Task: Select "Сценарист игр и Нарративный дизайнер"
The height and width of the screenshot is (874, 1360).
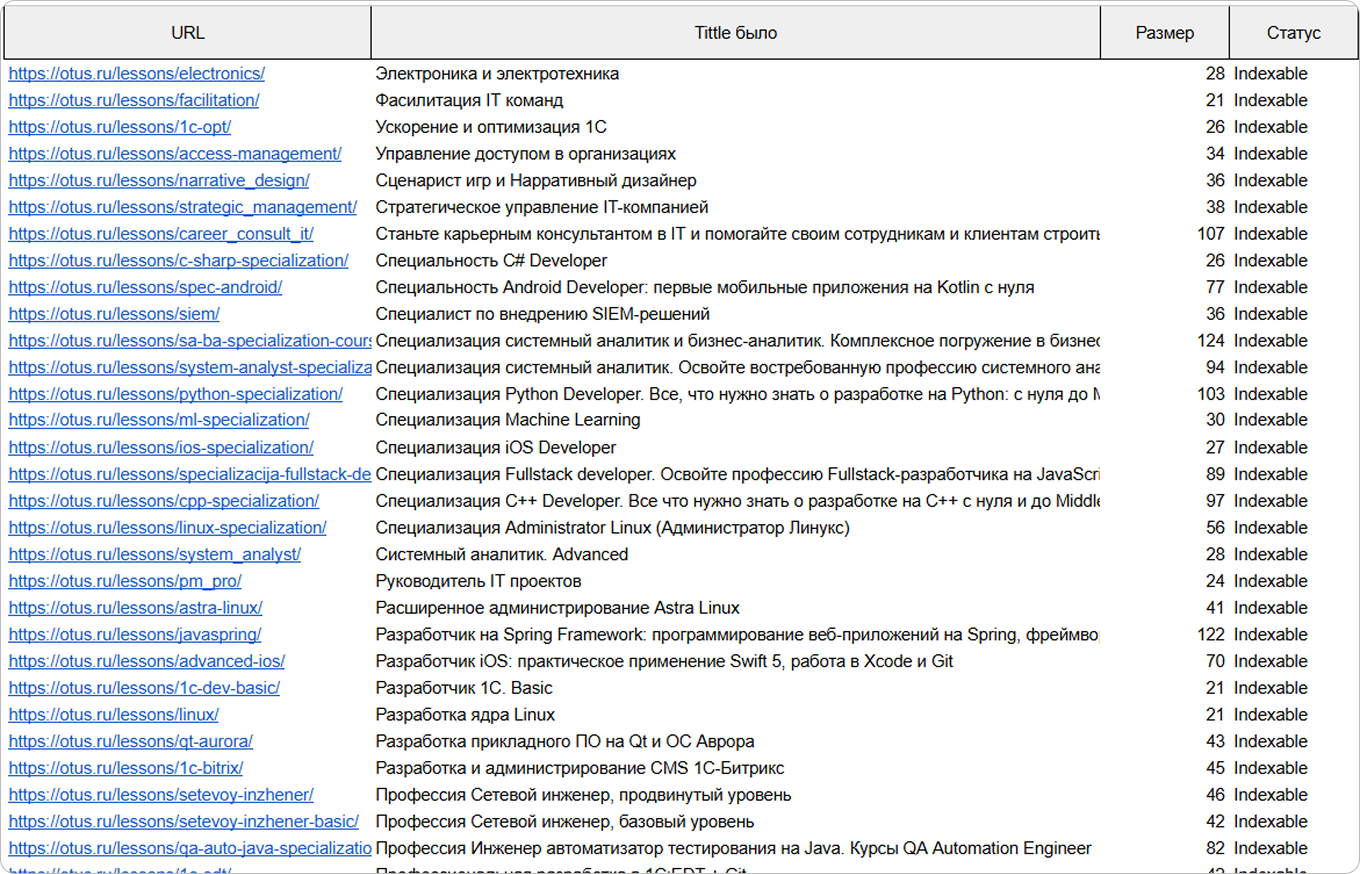Action: coord(536,180)
